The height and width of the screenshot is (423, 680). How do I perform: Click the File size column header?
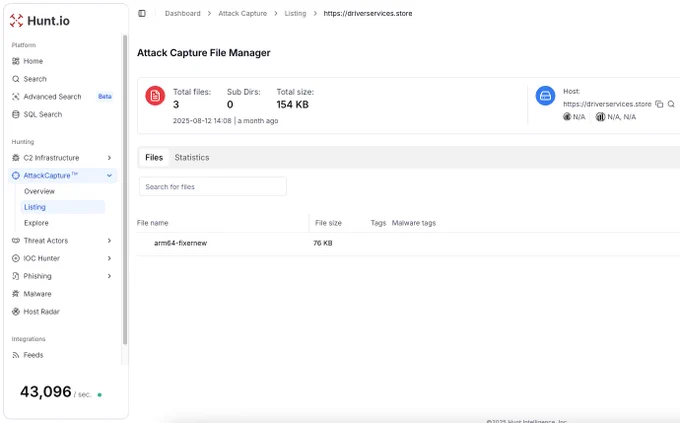[328, 223]
